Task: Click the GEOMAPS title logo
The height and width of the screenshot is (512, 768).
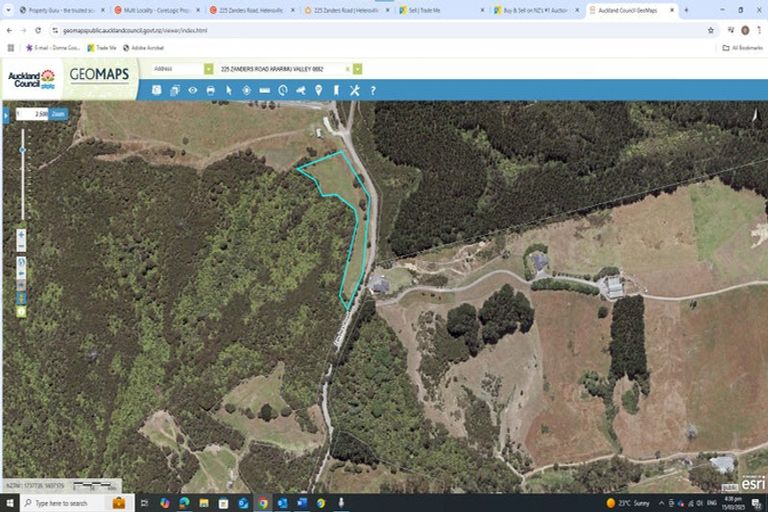Action: (99, 74)
